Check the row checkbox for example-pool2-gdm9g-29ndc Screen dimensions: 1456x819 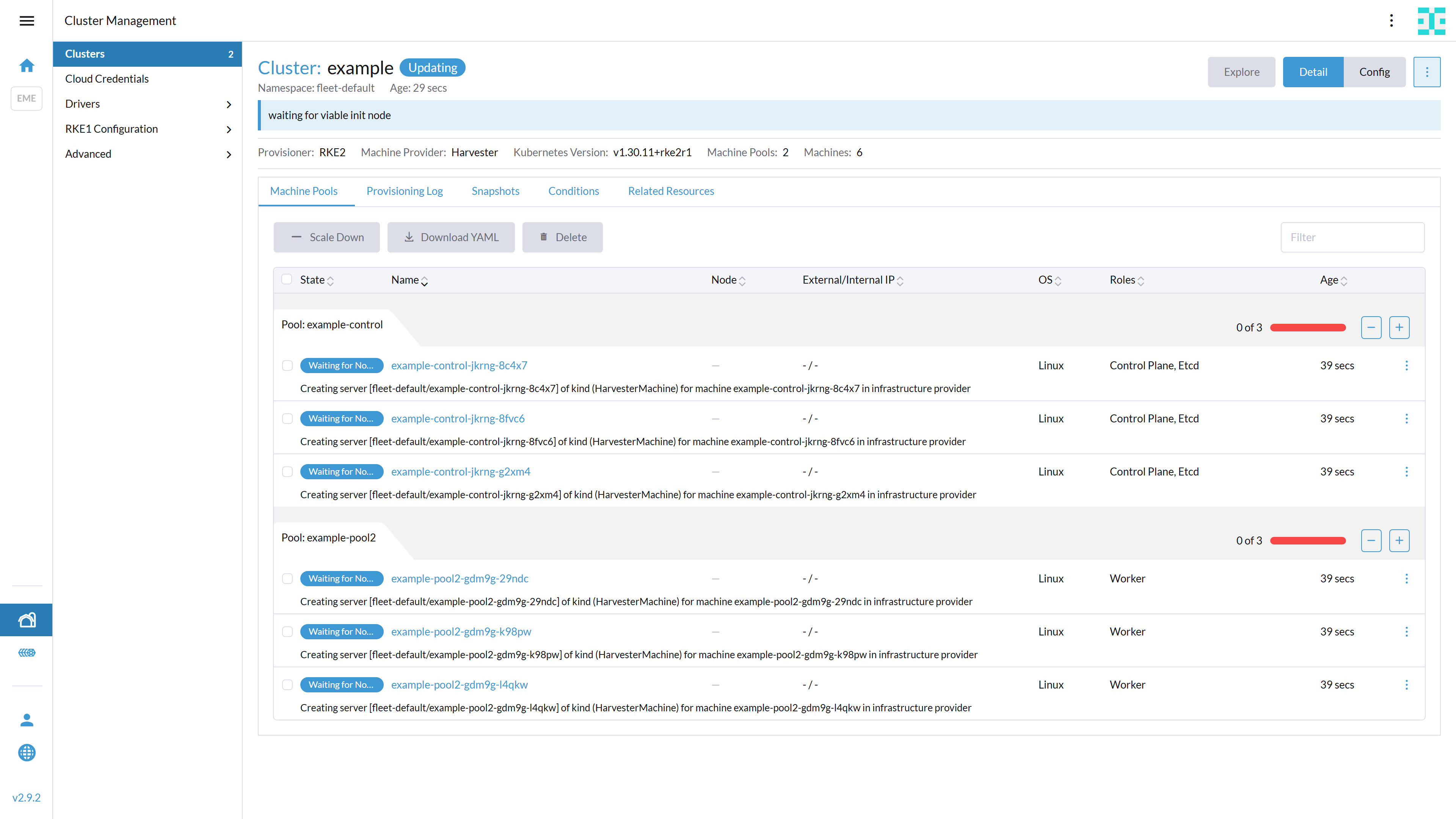287,578
